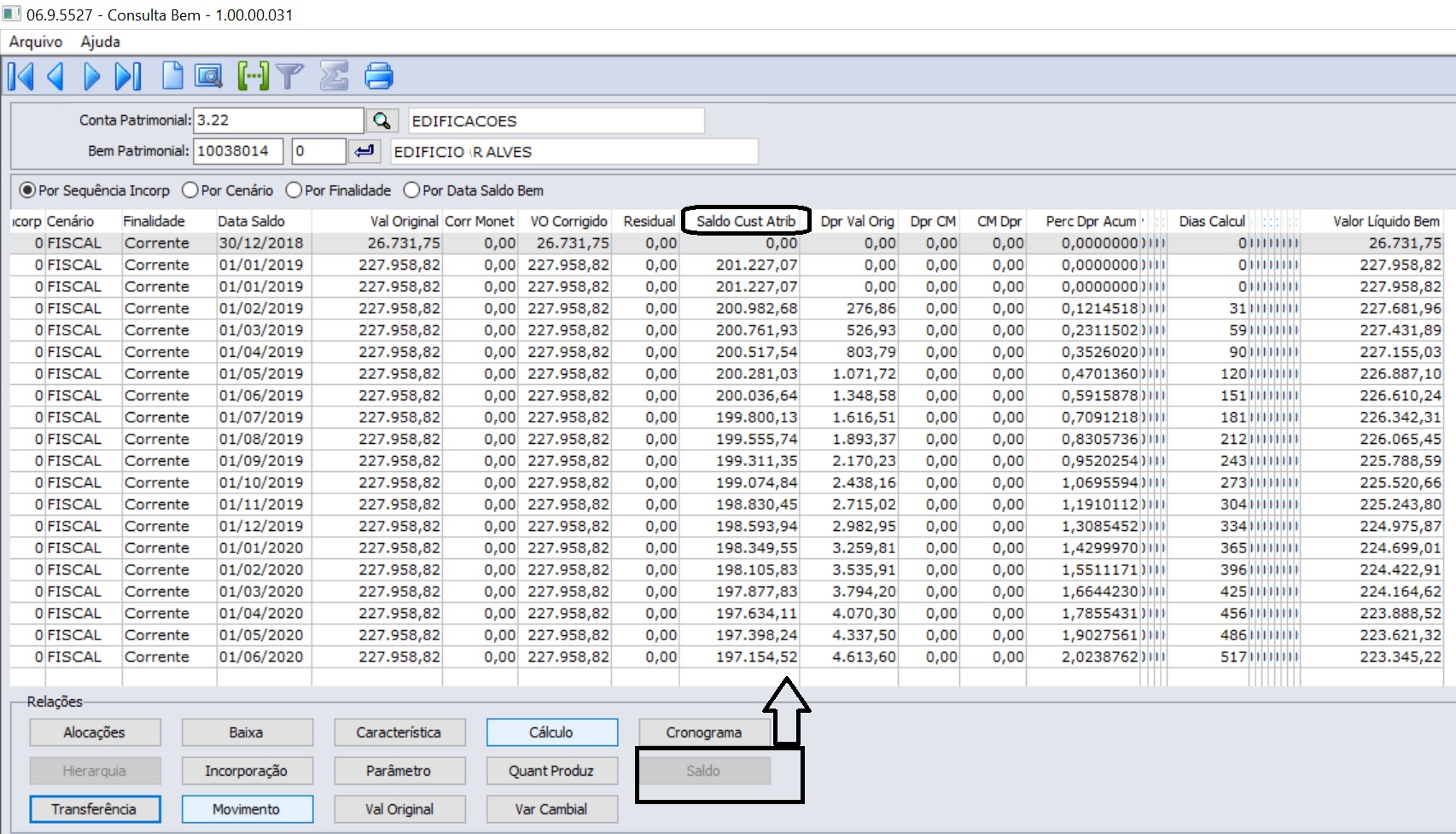
Task: Go to last record icon
Action: click(x=128, y=77)
